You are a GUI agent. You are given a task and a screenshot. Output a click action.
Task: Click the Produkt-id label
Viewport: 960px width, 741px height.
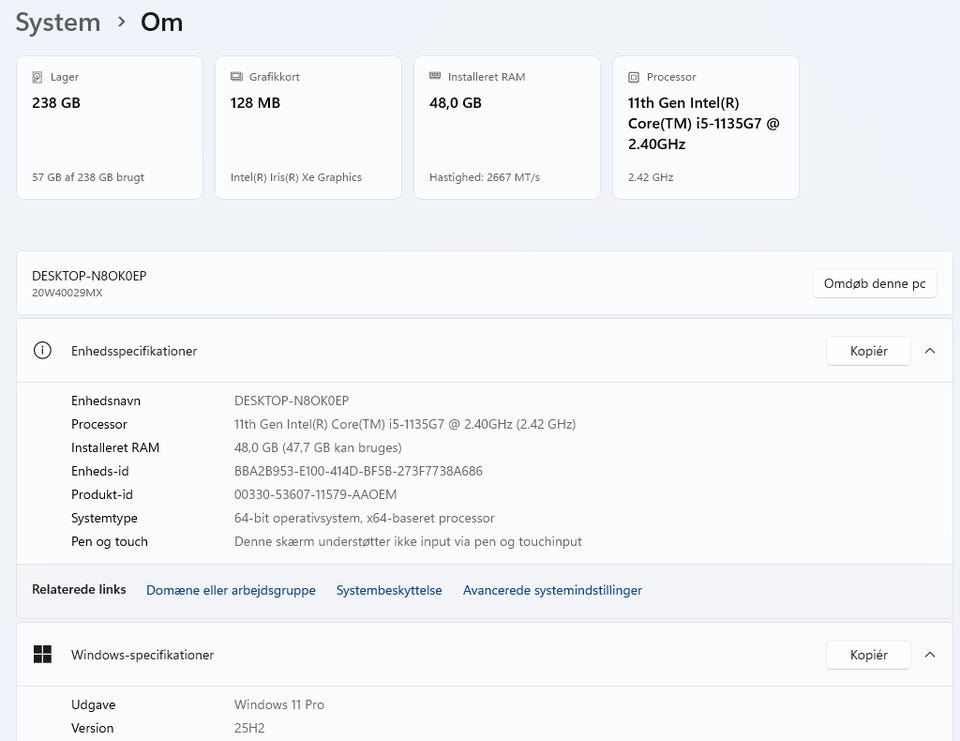point(102,494)
